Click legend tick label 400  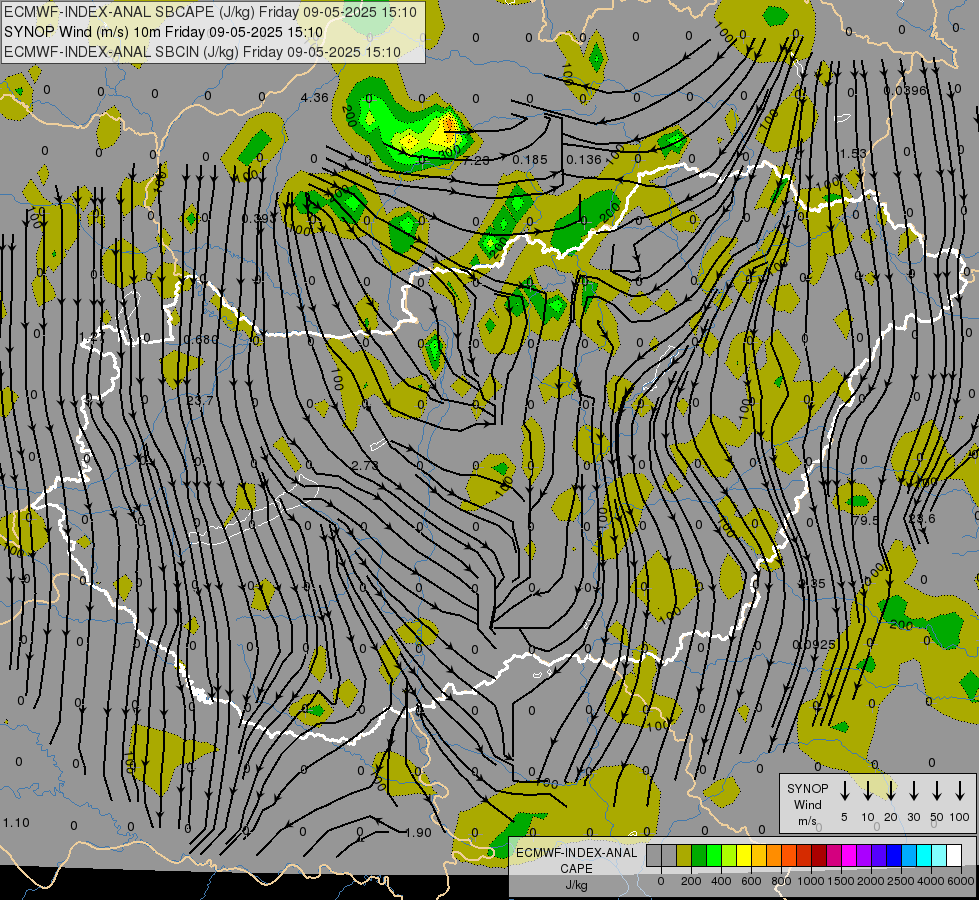pyautogui.click(x=721, y=881)
